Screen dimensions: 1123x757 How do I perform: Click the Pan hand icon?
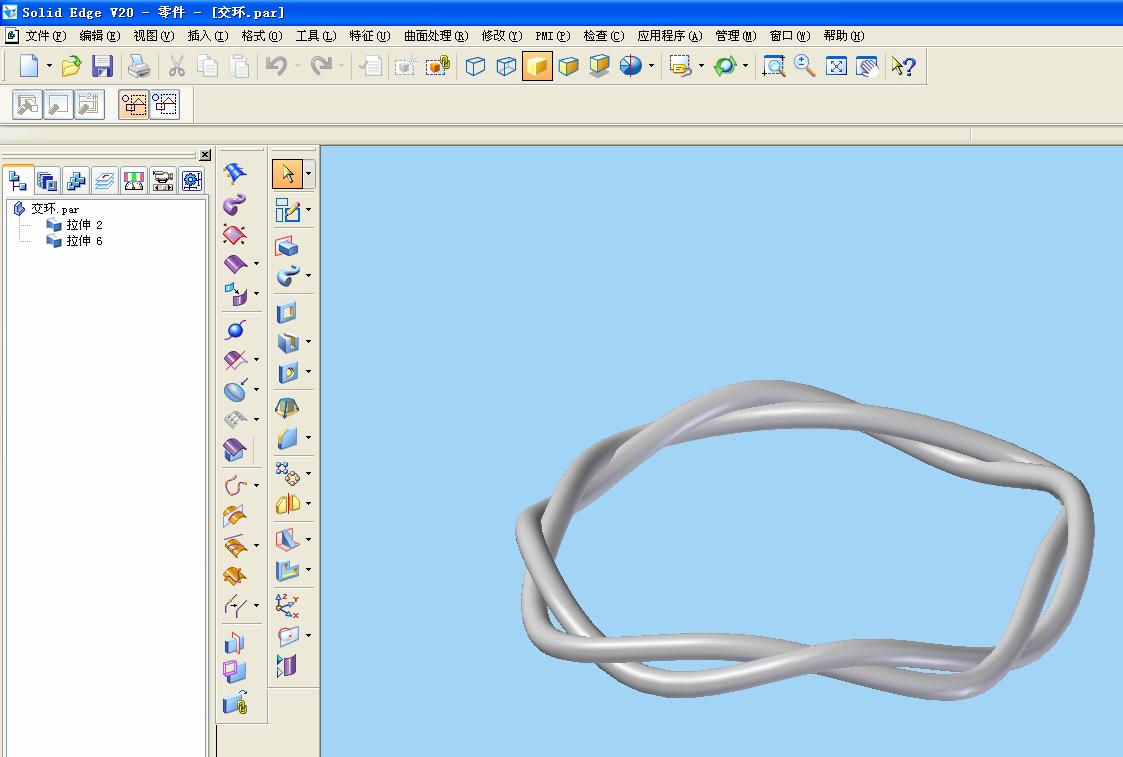pyautogui.click(x=867, y=66)
